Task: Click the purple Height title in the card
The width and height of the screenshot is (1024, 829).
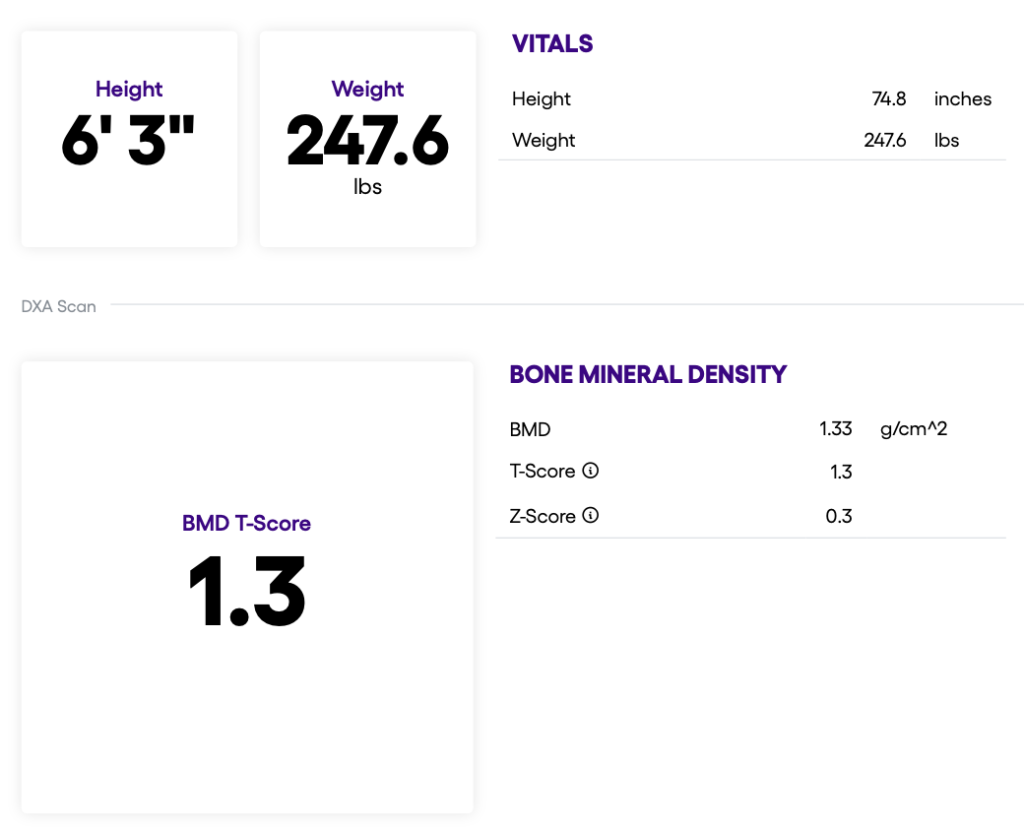Action: click(129, 89)
